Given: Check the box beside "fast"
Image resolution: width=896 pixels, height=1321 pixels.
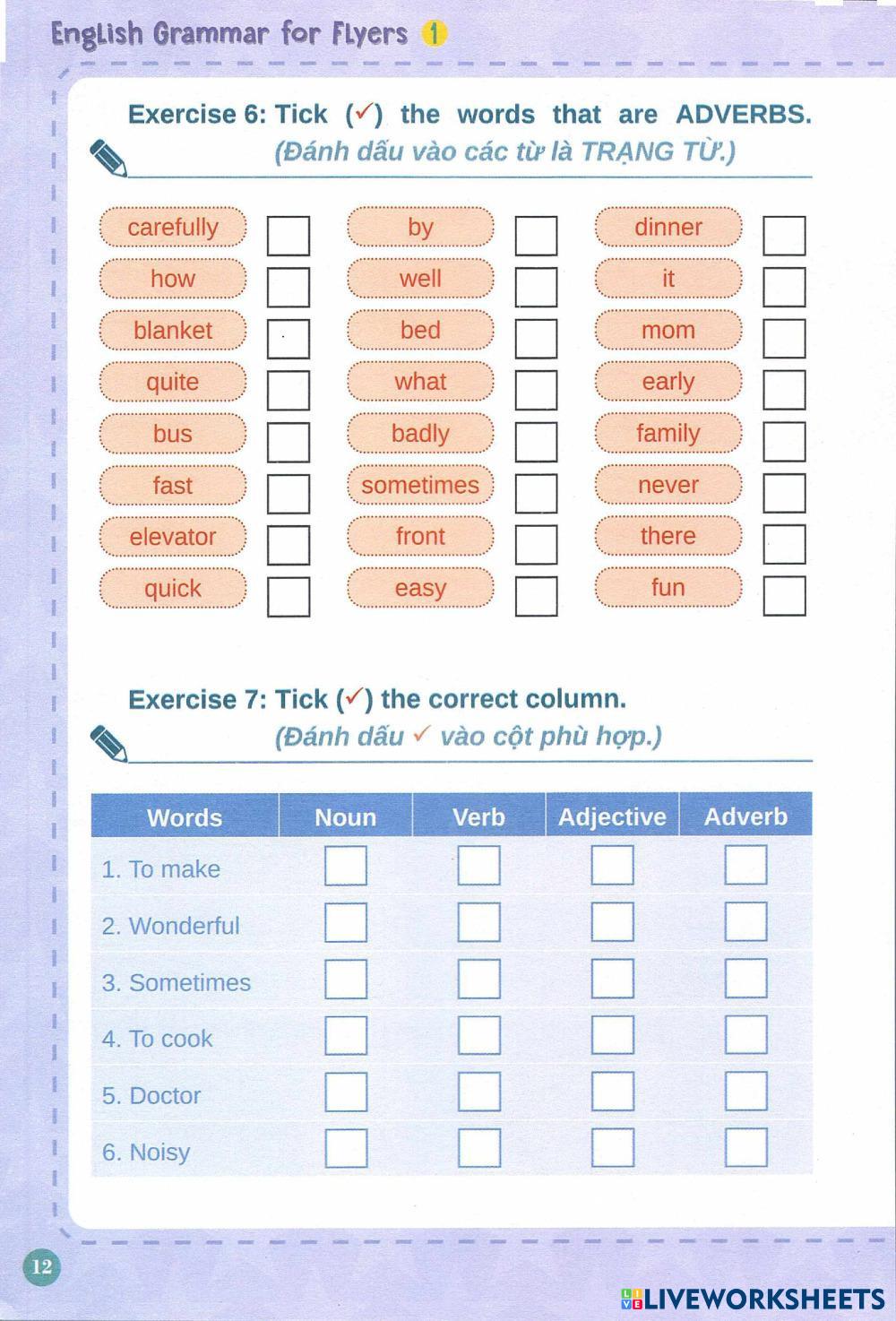Looking at the screenshot, I should 289,494.
